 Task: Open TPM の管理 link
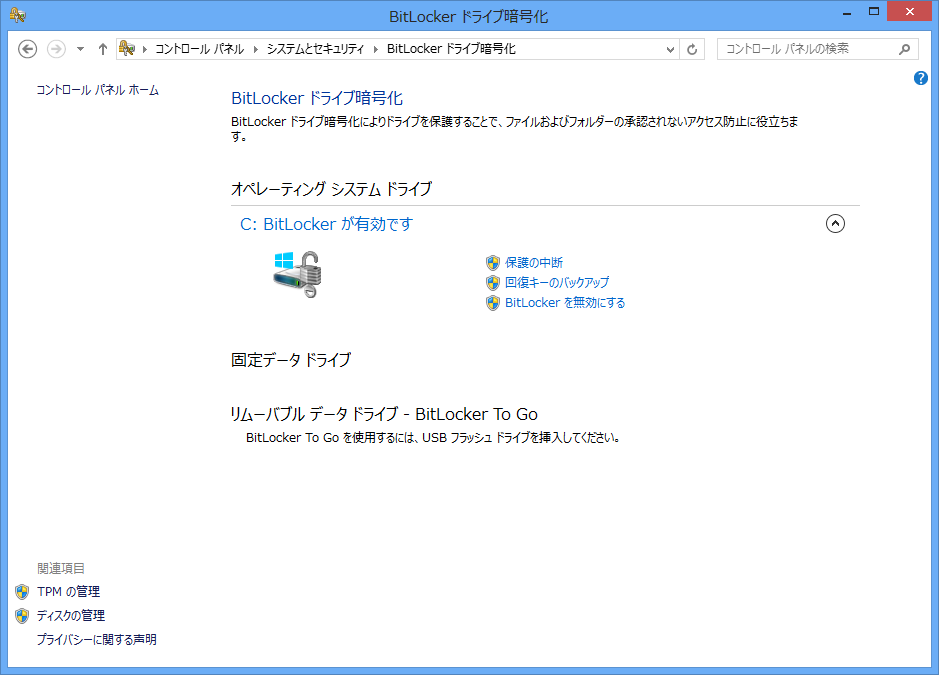coord(68,592)
